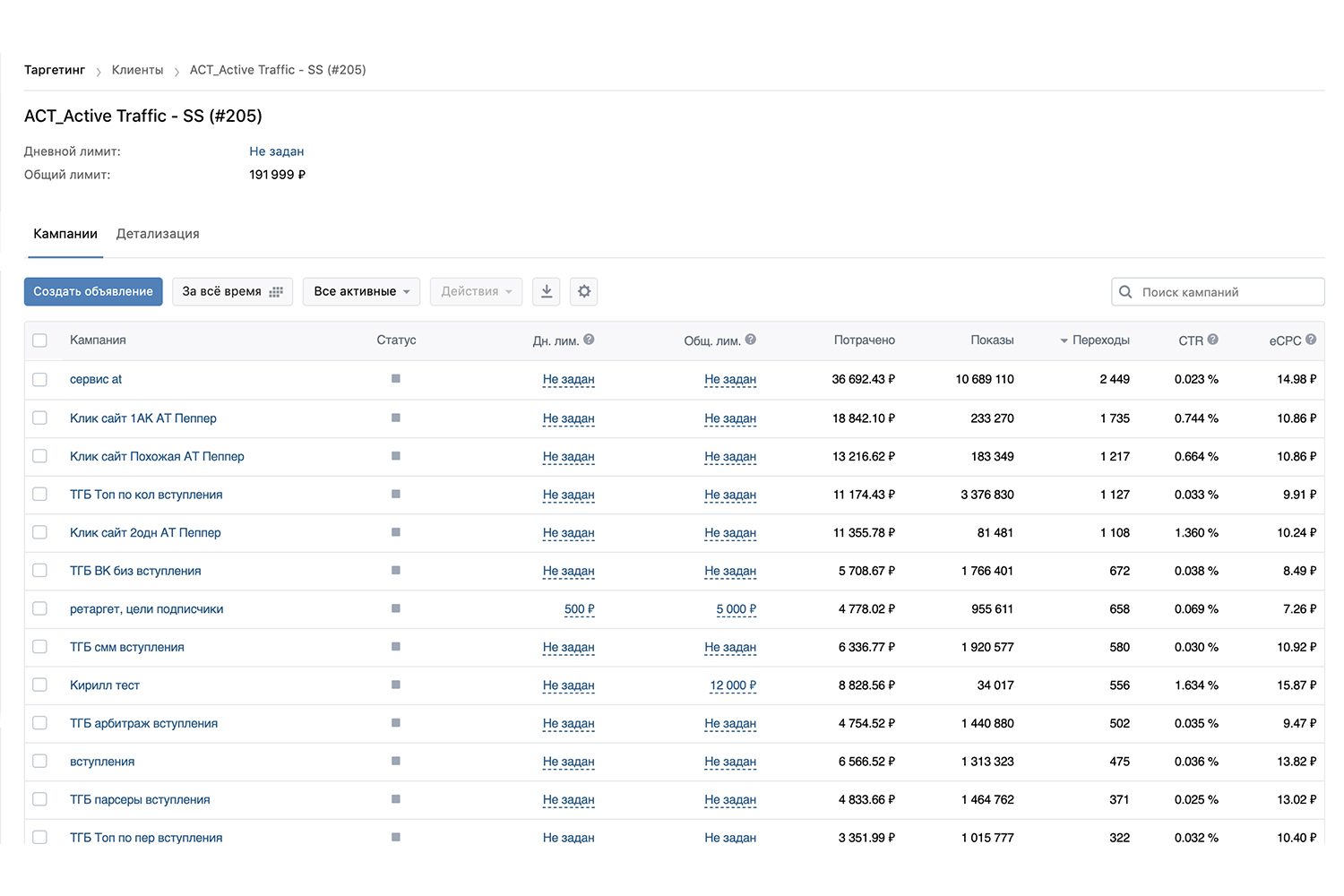Click help icon beside eCPC header
The width and height of the screenshot is (1344, 896).
(x=1311, y=340)
